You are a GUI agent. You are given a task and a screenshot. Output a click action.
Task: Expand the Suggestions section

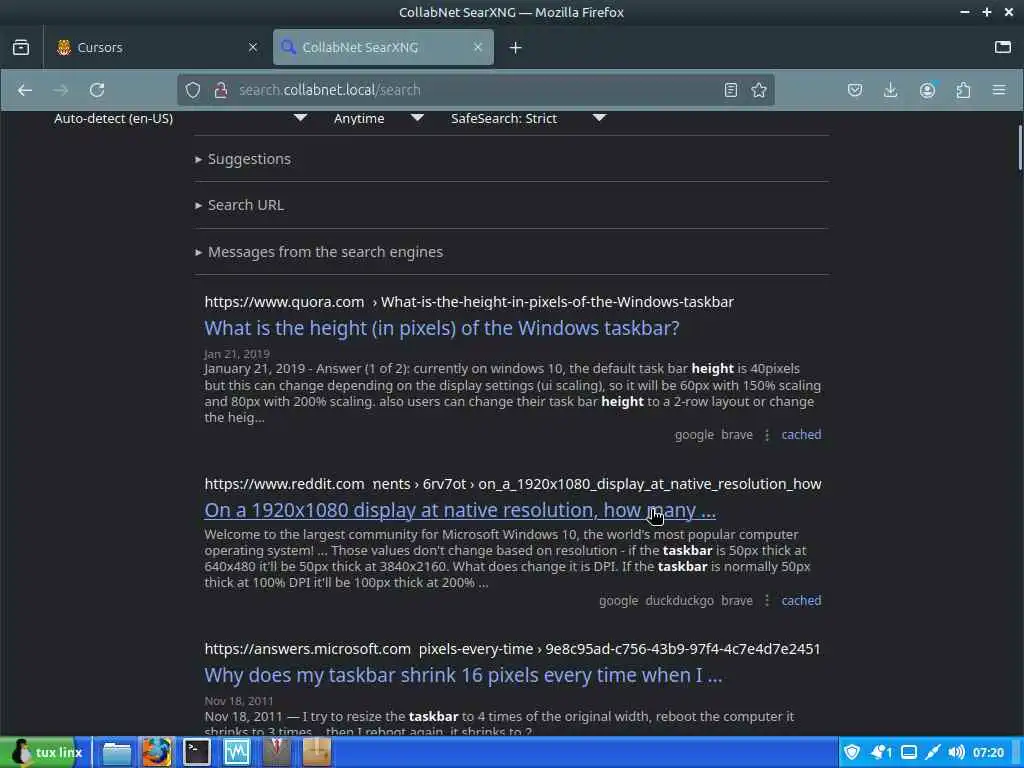[243, 159]
